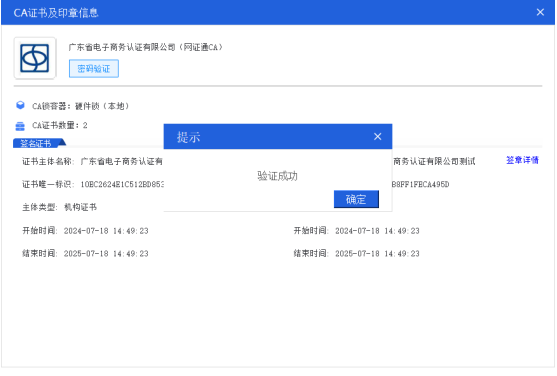Click the 密码验证 button
The width and height of the screenshot is (557, 376).
pos(94,69)
